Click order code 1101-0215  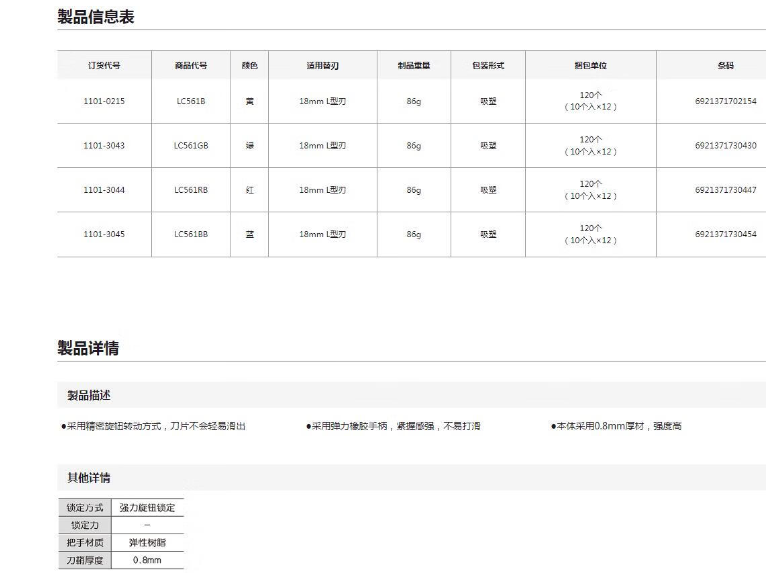click(x=103, y=101)
